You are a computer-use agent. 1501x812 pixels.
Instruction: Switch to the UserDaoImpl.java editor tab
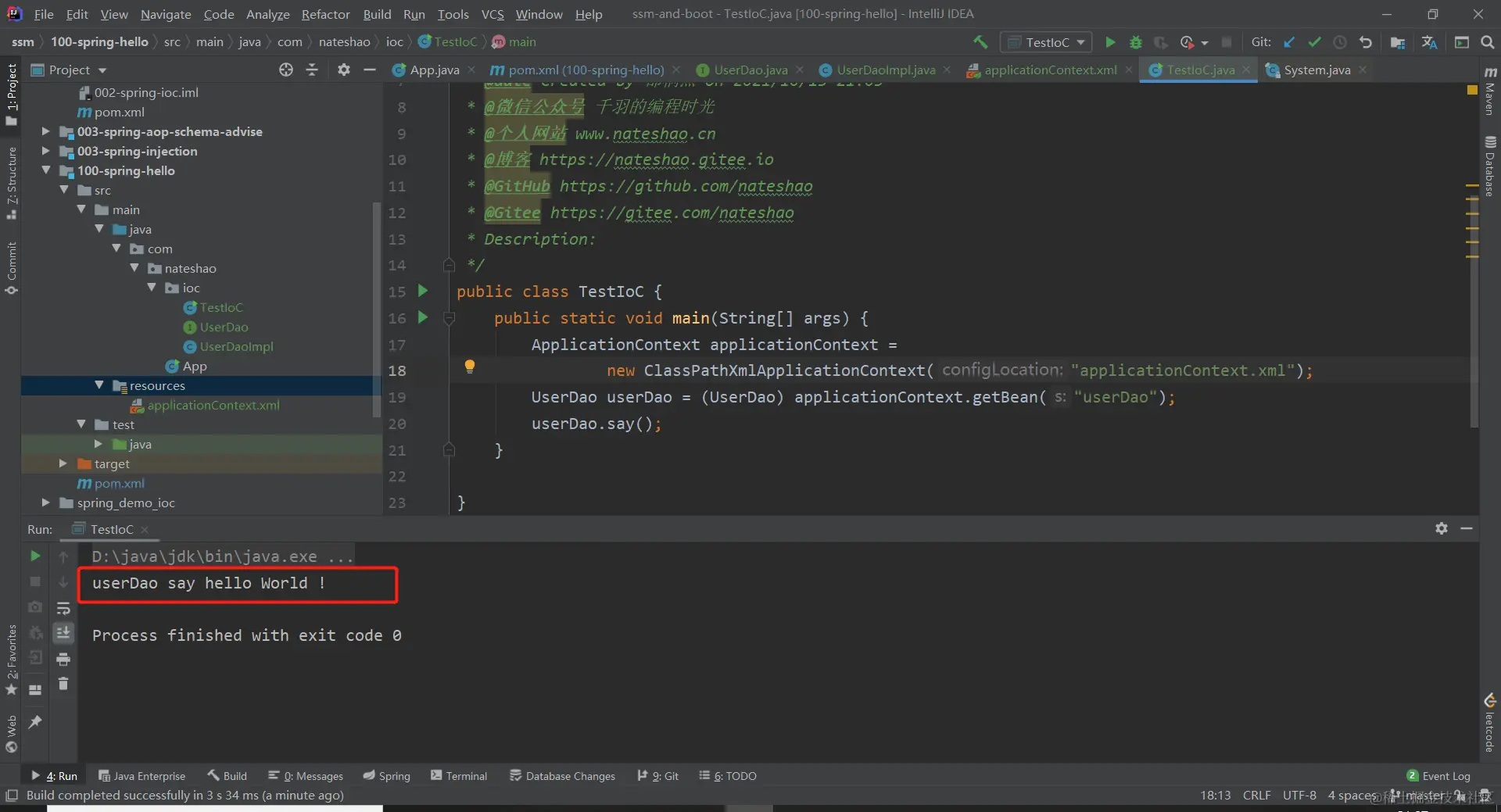click(885, 70)
